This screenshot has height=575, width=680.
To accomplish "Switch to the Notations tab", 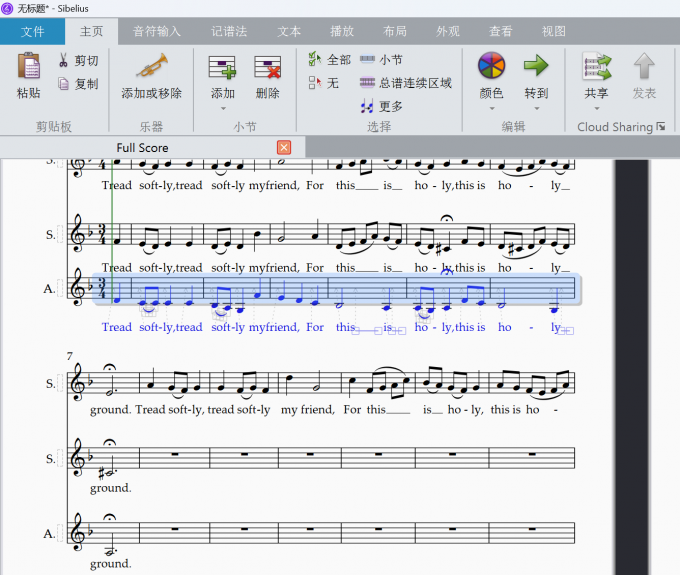I will (229, 31).
